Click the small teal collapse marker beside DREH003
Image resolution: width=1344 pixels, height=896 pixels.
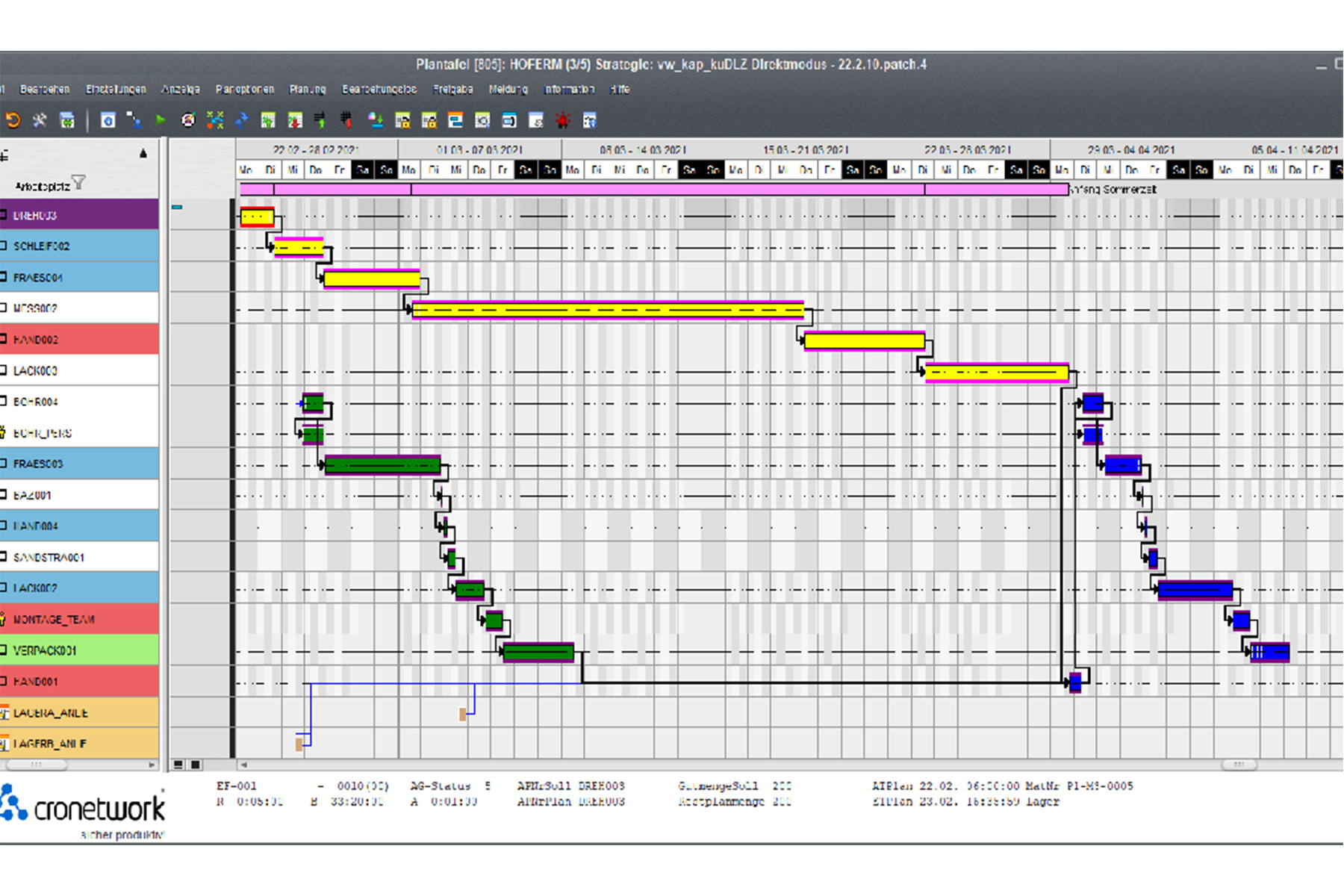[x=177, y=207]
